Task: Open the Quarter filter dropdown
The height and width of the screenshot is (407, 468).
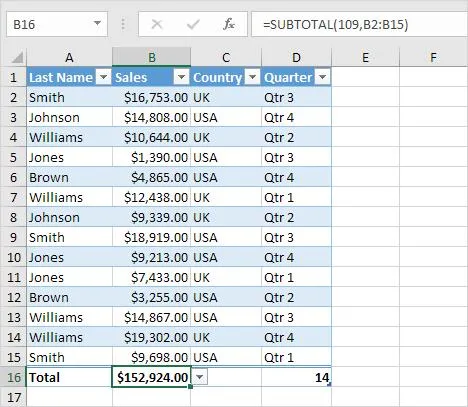Action: click(x=322, y=77)
